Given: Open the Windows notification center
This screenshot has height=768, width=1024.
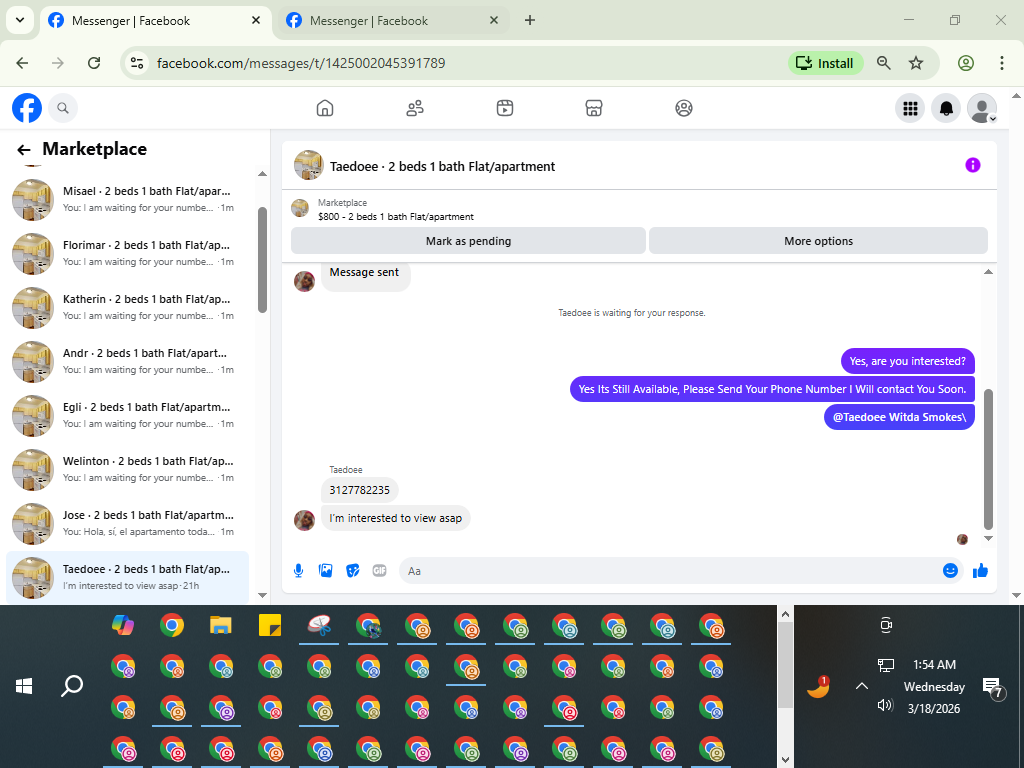Looking at the screenshot, I should (x=993, y=688).
